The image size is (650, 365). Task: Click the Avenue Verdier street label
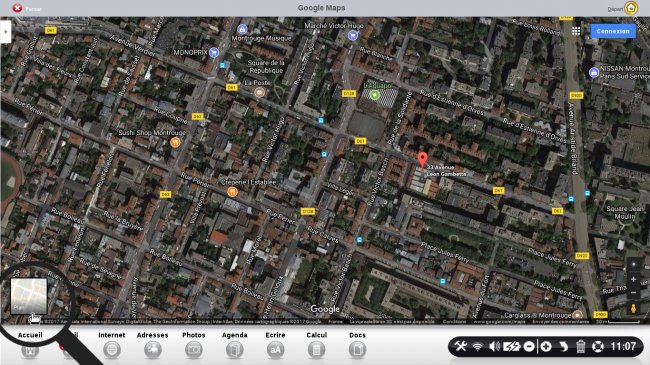133,45
